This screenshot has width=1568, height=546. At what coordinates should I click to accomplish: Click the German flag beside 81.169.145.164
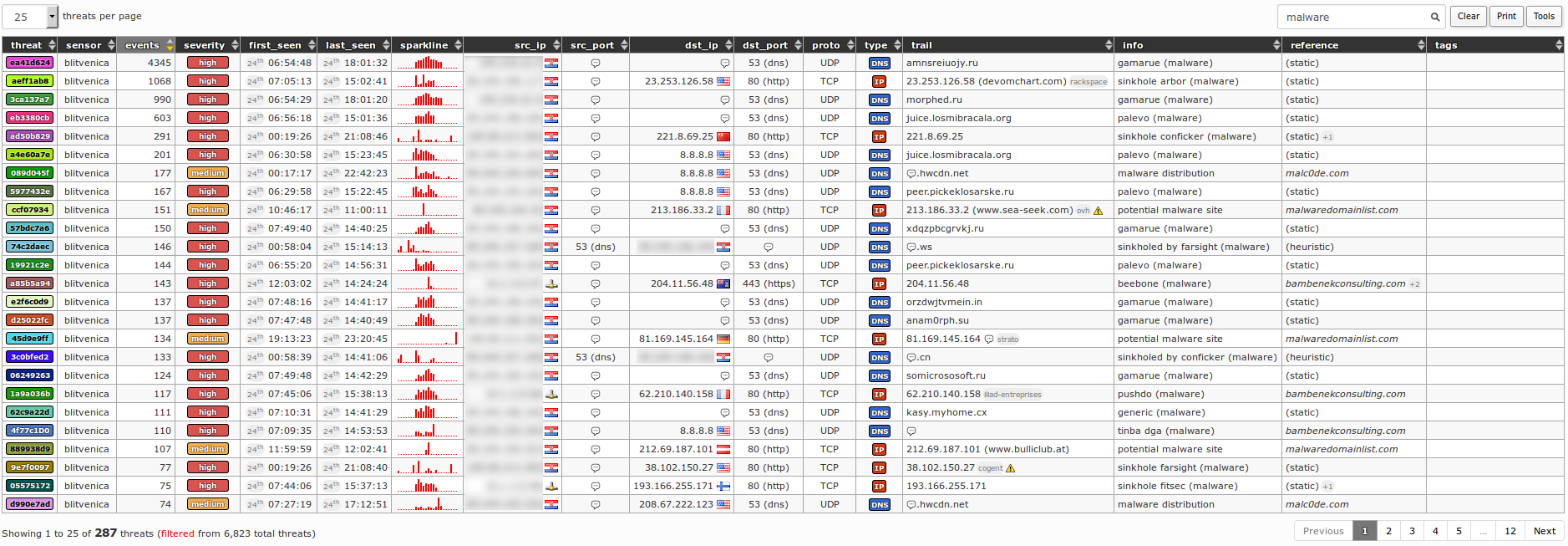(x=723, y=339)
